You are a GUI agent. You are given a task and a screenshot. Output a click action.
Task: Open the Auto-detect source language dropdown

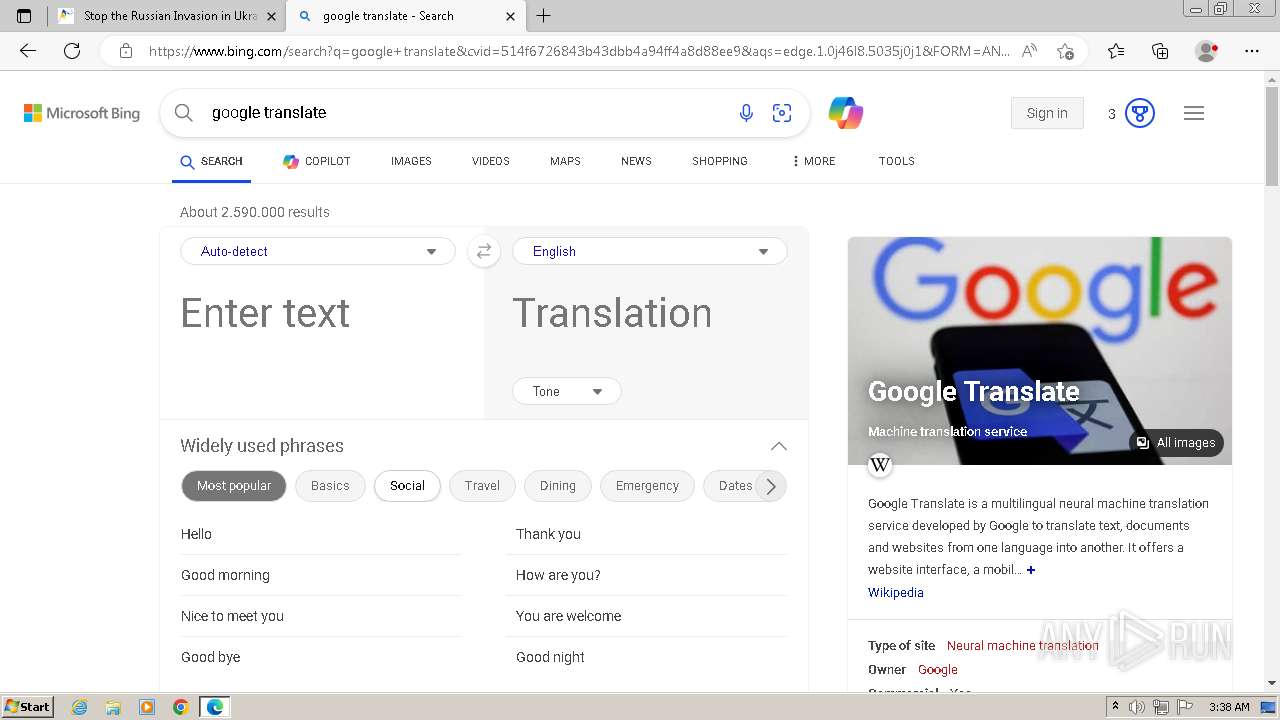click(x=318, y=251)
